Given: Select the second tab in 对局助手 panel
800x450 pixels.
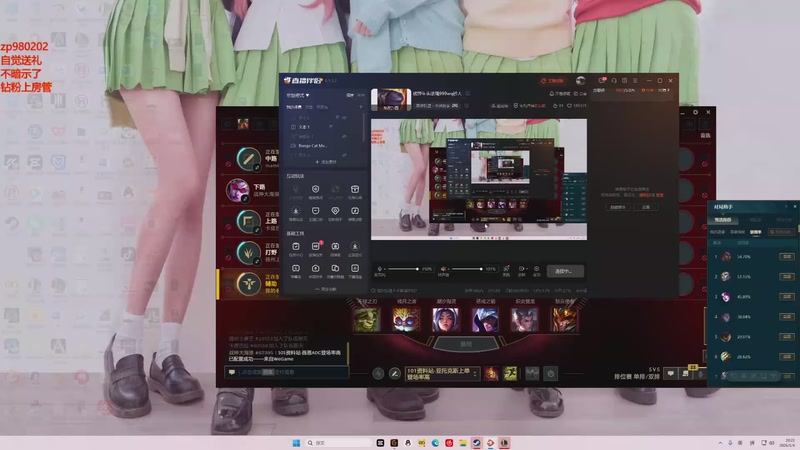Looking at the screenshot, I should click(x=755, y=220).
